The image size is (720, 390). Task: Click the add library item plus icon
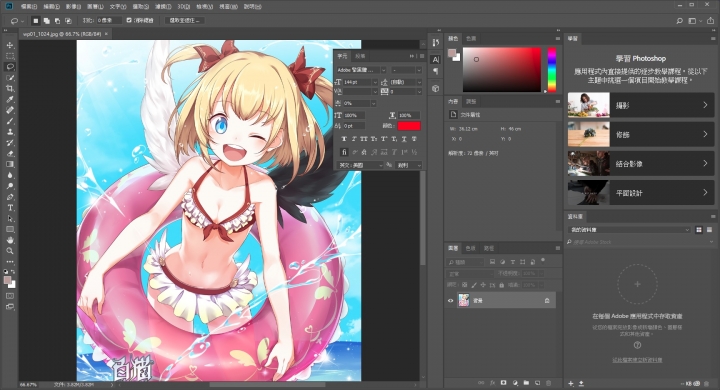pos(571,383)
